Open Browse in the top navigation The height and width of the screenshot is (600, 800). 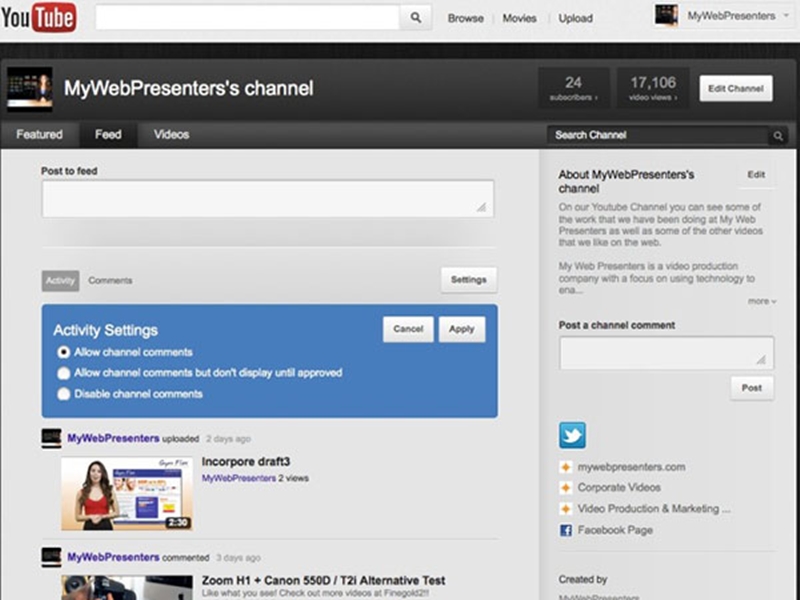pos(466,18)
